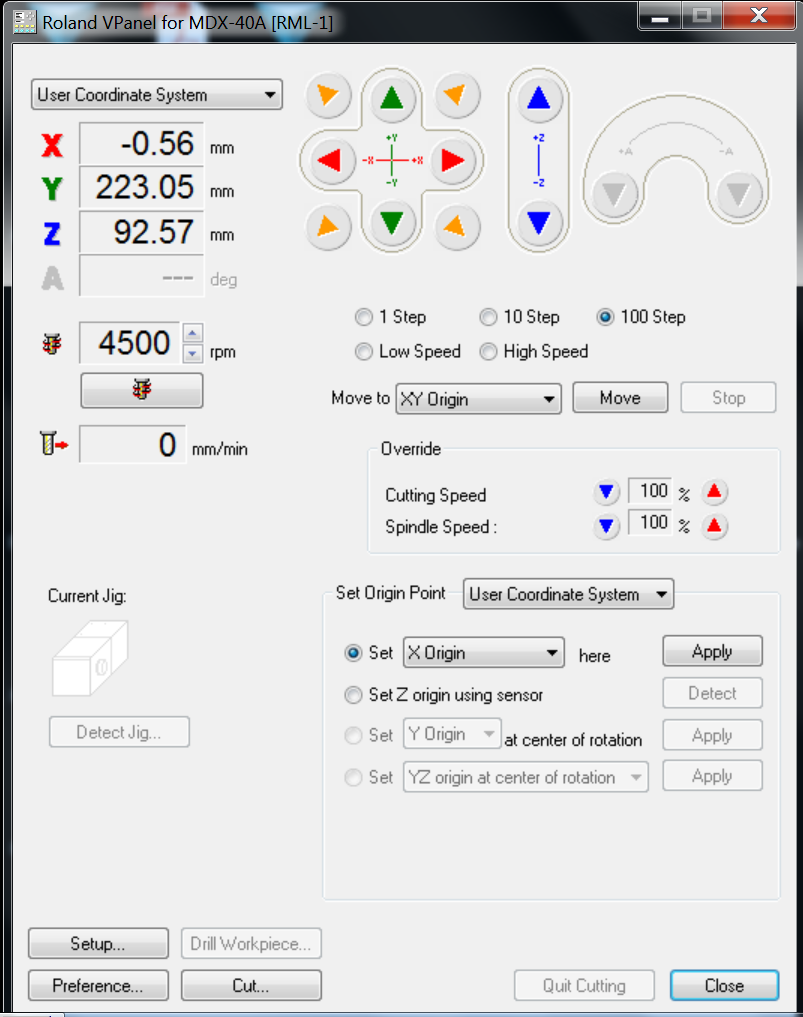
Task: Open the Setup dialog
Action: coord(98,944)
